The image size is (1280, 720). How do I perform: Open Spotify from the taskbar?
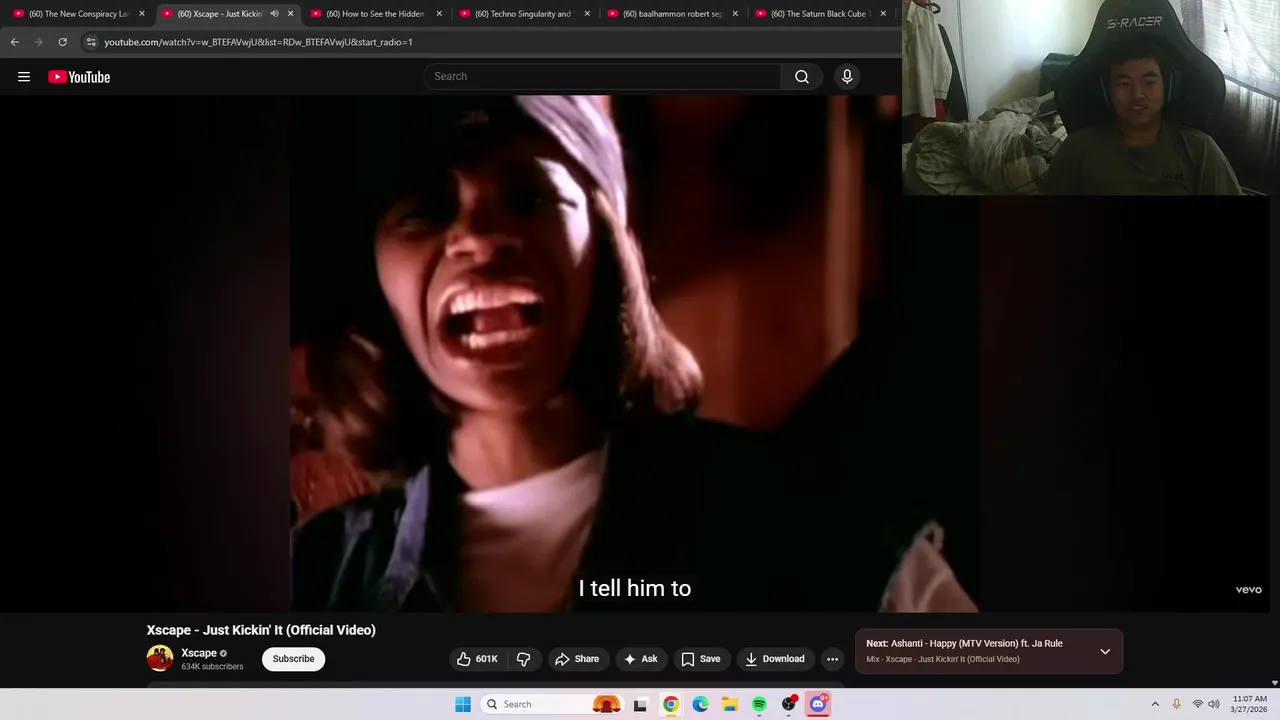point(759,704)
